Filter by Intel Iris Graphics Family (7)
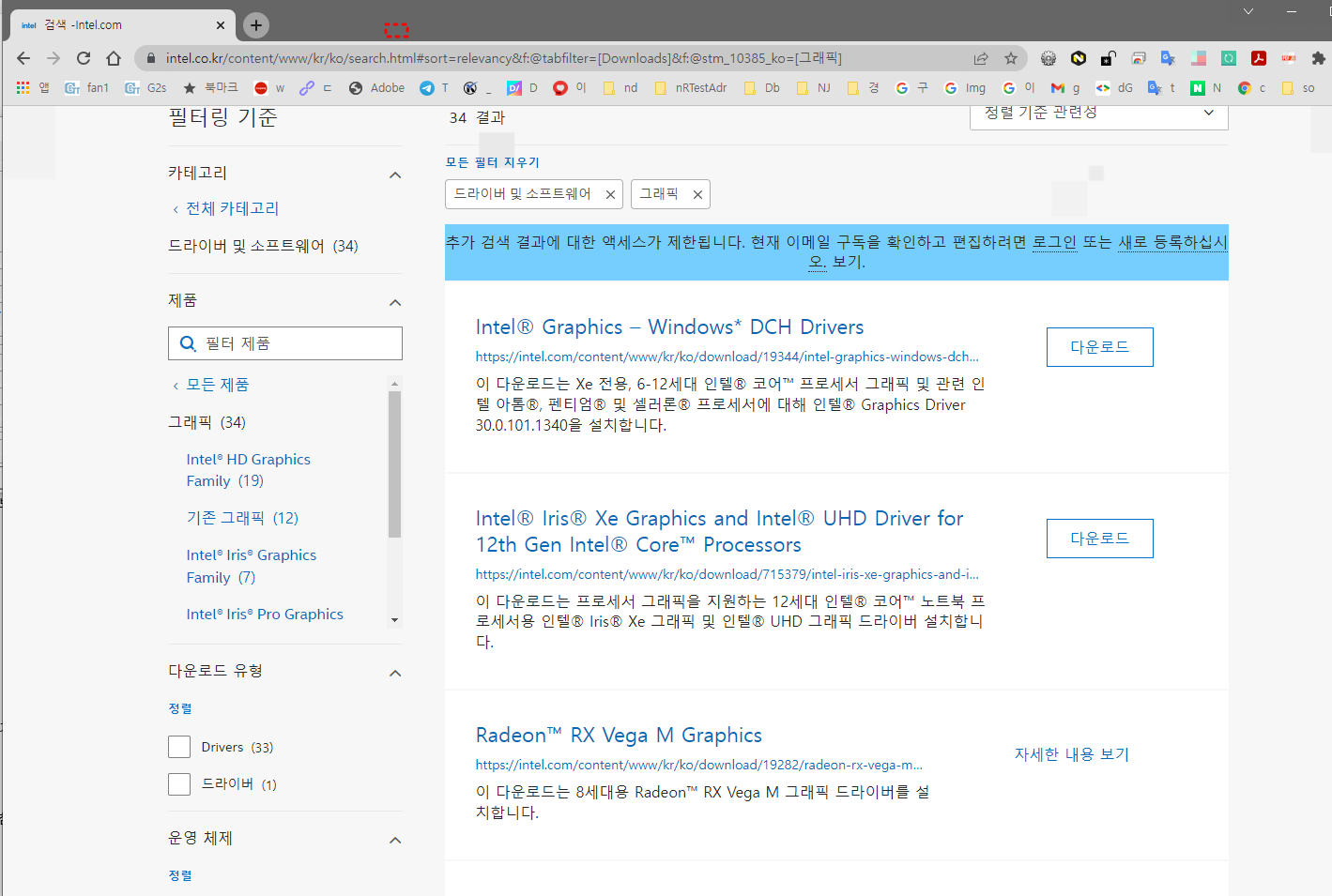Image resolution: width=1332 pixels, height=896 pixels. coord(251,567)
